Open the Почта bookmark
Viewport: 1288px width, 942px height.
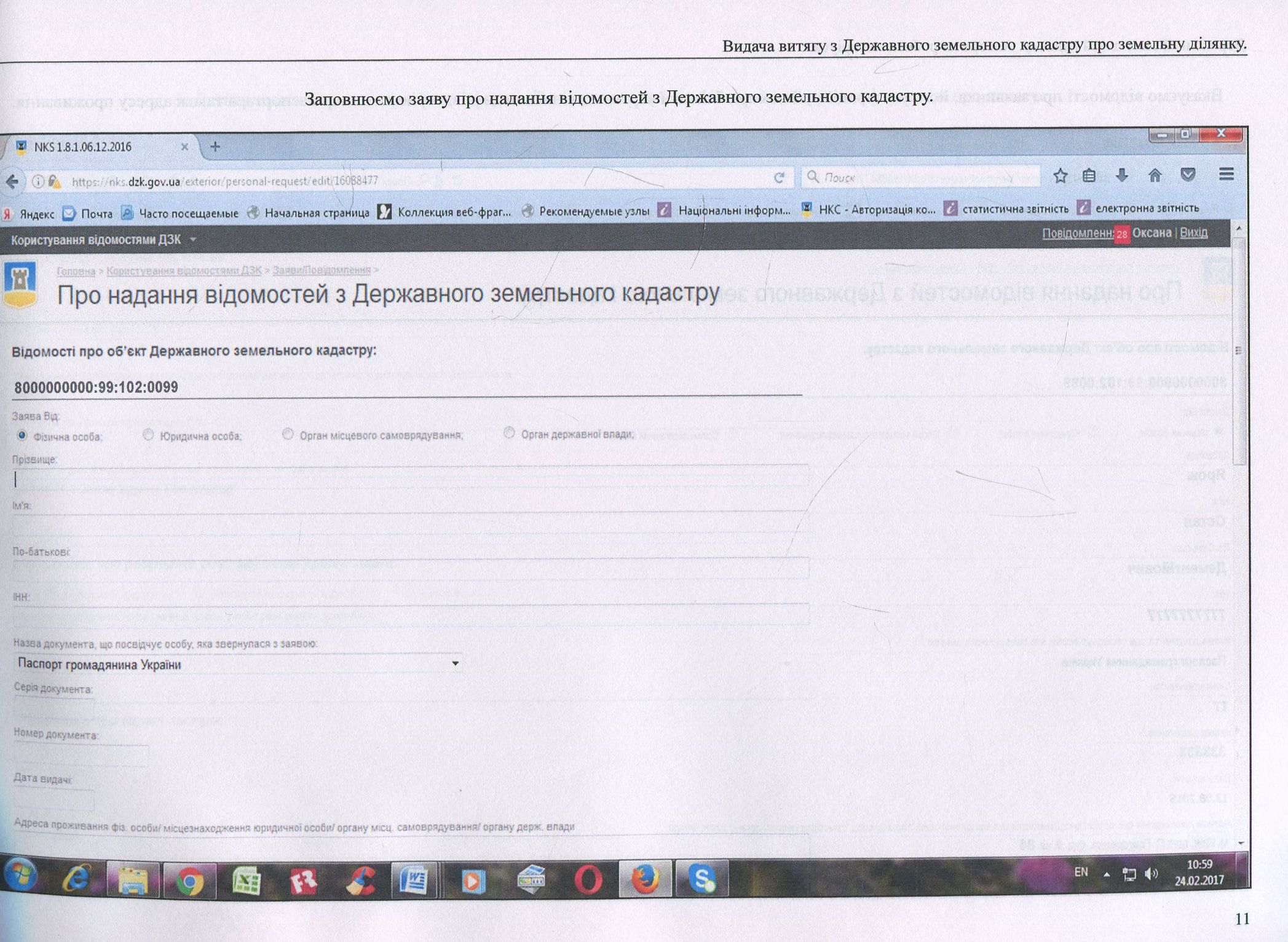88,213
